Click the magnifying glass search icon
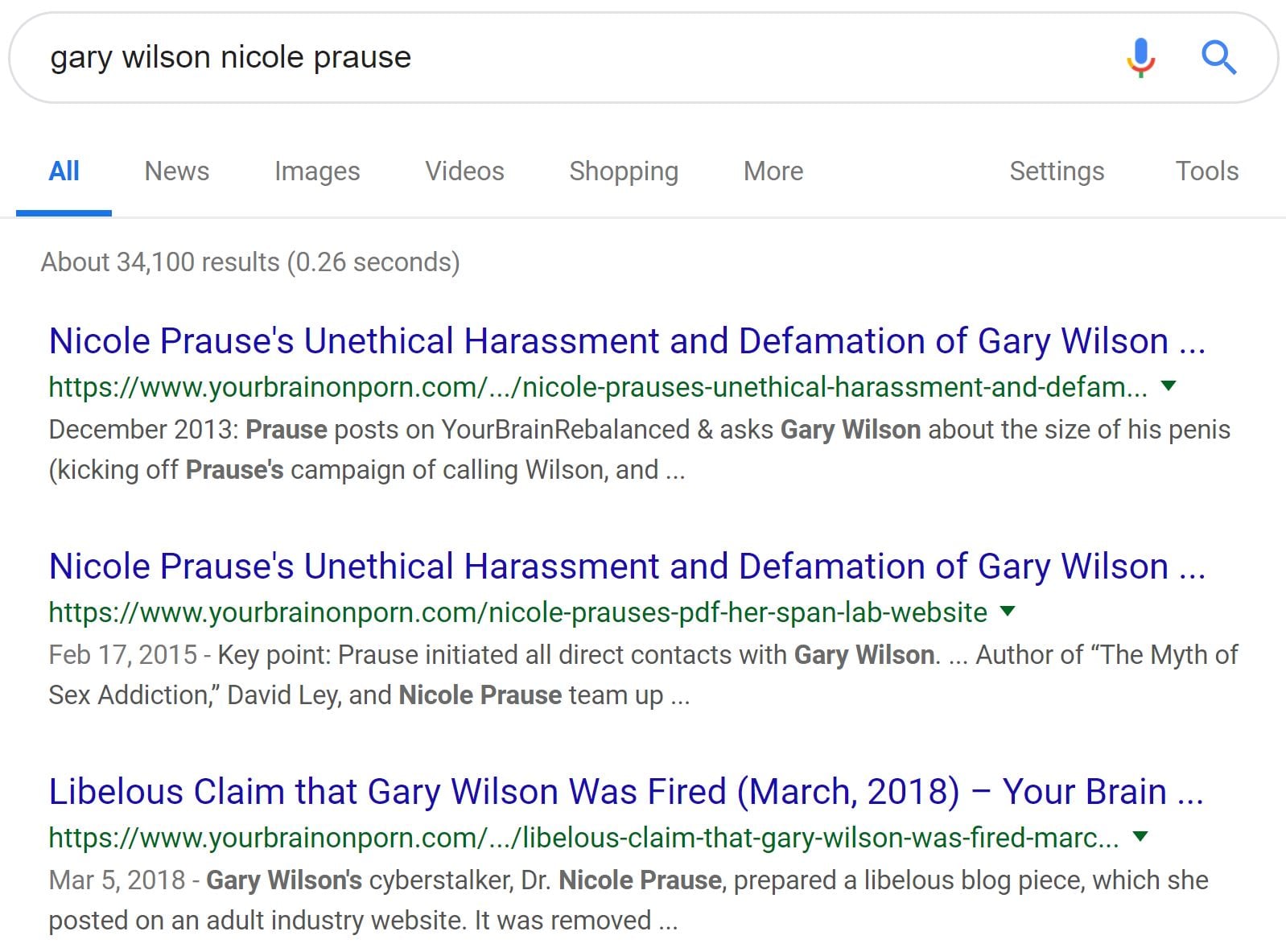Image resolution: width=1286 pixels, height=952 pixels. pyautogui.click(x=1218, y=57)
